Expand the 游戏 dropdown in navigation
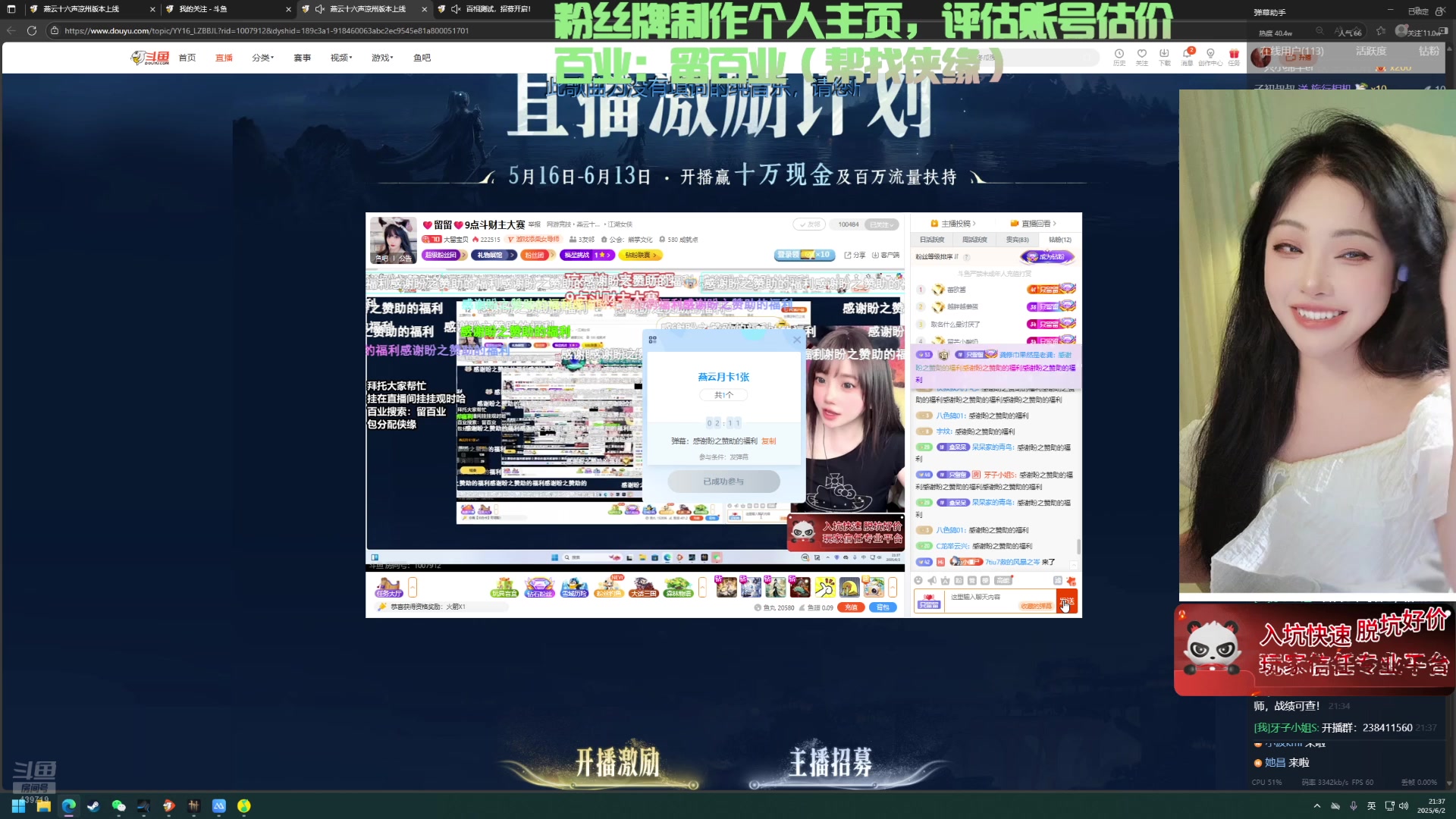The height and width of the screenshot is (819, 1456). click(382, 58)
